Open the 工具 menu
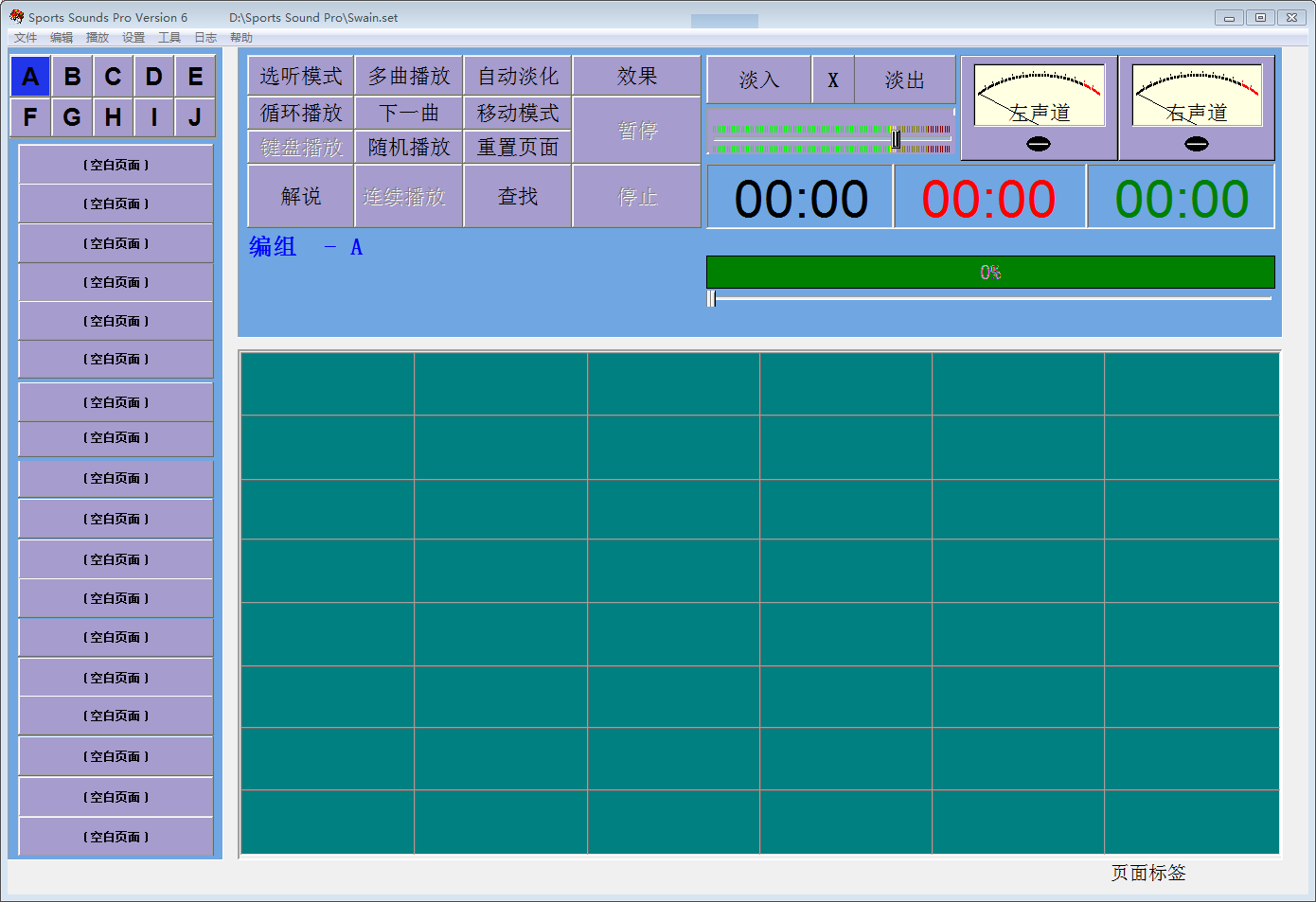 click(169, 38)
